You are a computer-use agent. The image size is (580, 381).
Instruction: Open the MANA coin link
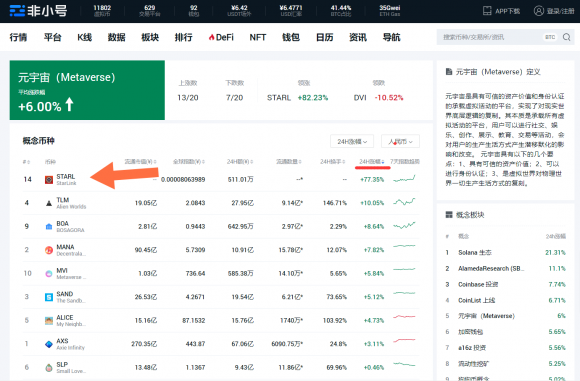[71, 250]
